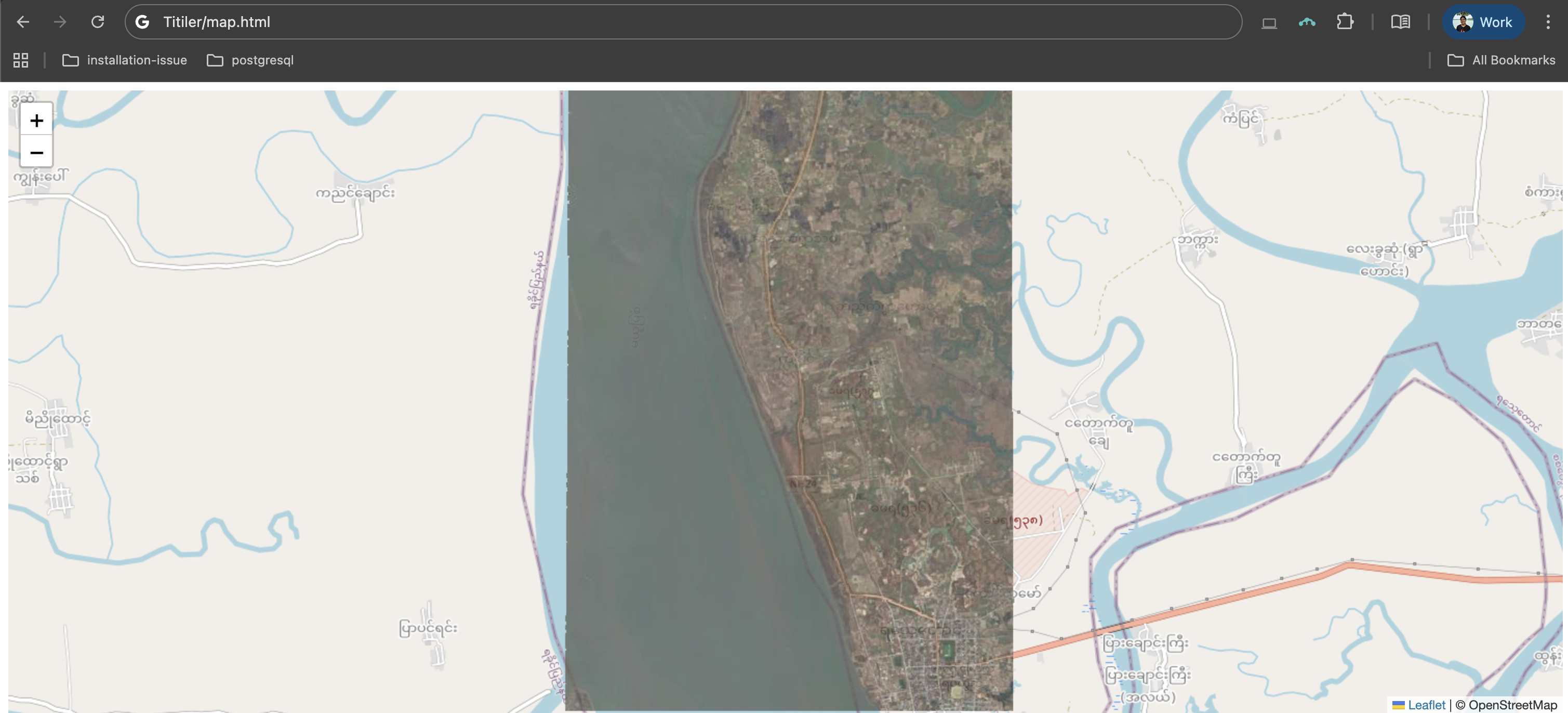Viewport: 1568px width, 713px height.
Task: Click the teal cloud extension icon
Action: tap(1306, 22)
